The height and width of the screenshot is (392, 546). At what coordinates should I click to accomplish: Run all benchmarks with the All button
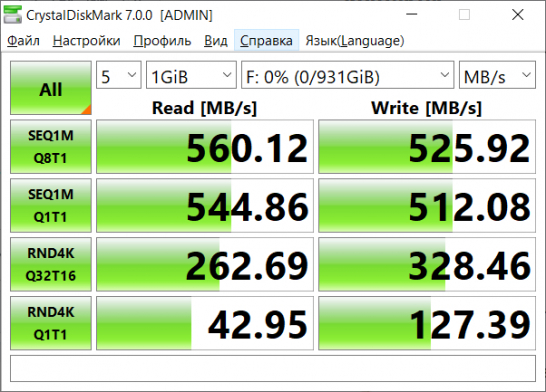51,88
